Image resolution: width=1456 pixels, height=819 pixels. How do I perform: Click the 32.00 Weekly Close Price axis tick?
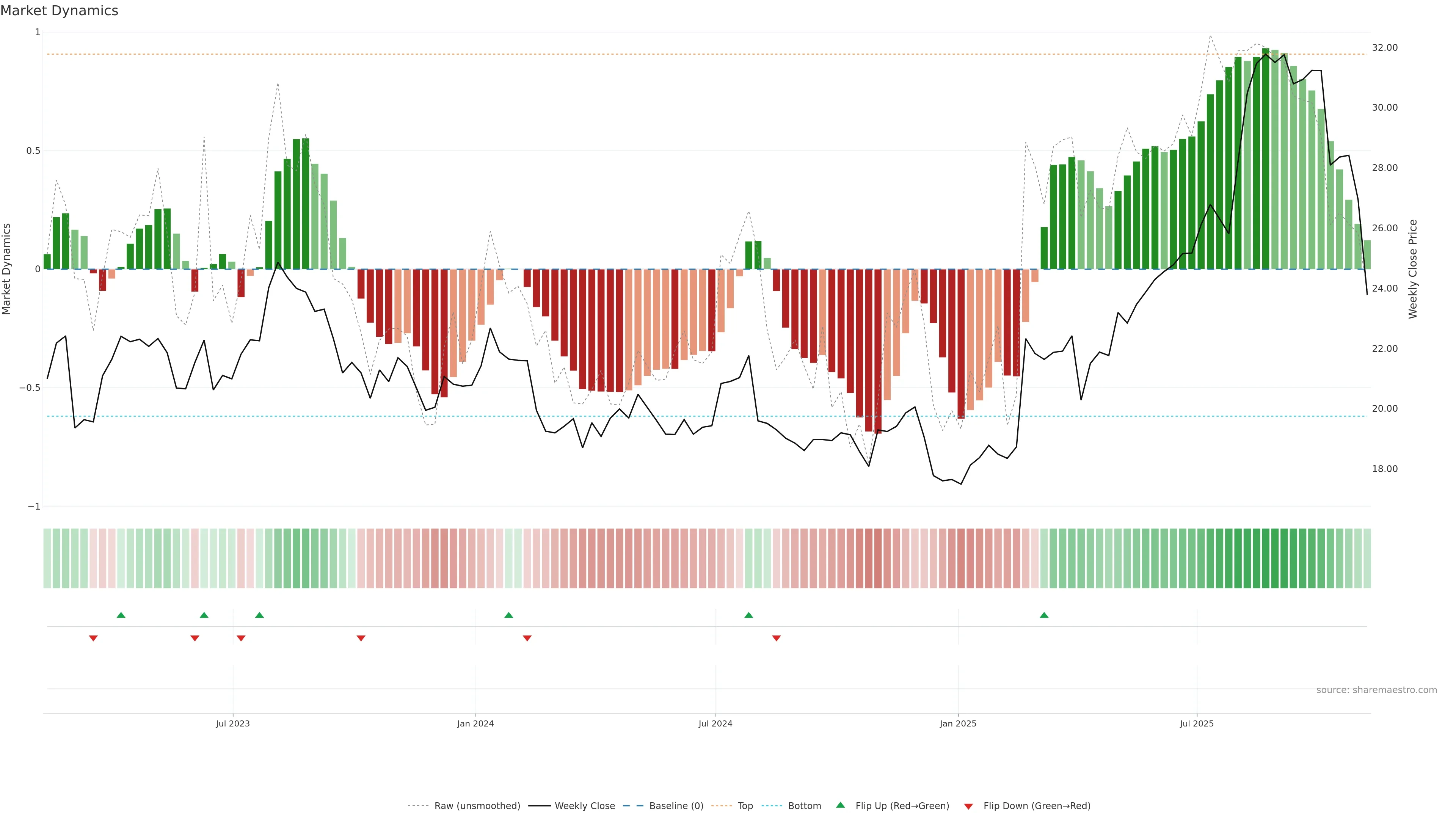[x=1384, y=47]
